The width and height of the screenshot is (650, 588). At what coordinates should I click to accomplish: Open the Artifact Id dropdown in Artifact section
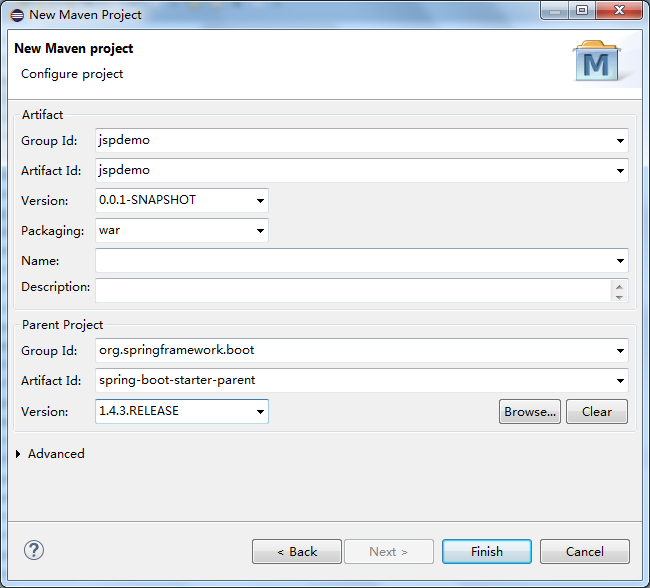620,170
